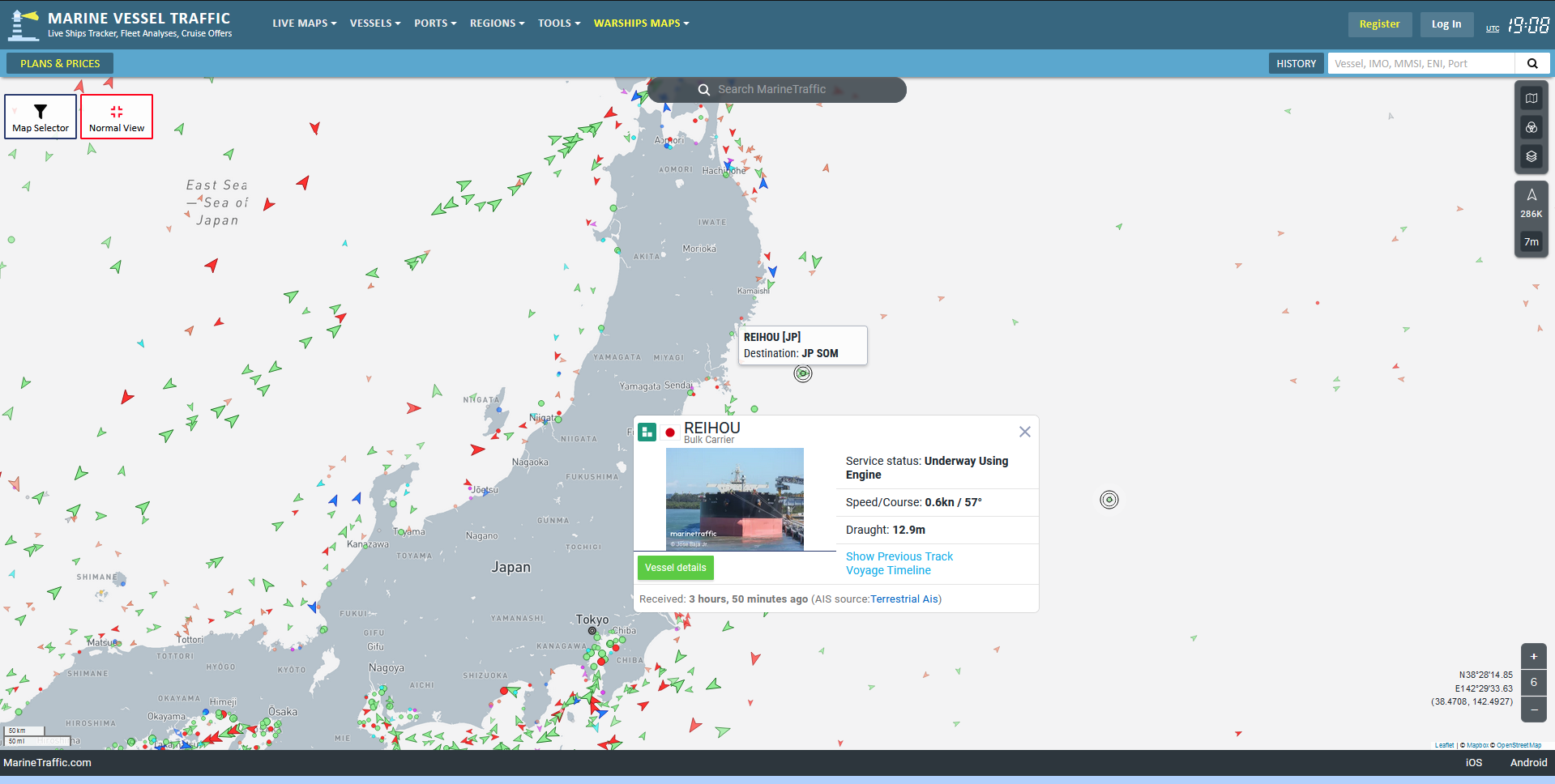
Task: Click the lighthouse site logo
Action: 23,24
